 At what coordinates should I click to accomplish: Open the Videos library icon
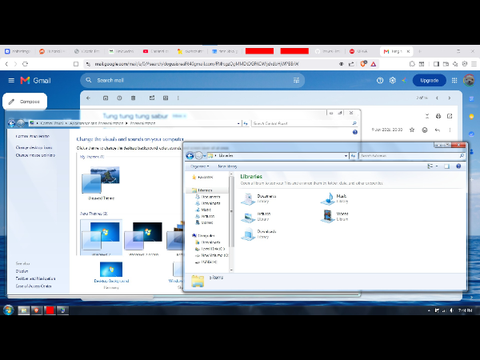pos(328,217)
